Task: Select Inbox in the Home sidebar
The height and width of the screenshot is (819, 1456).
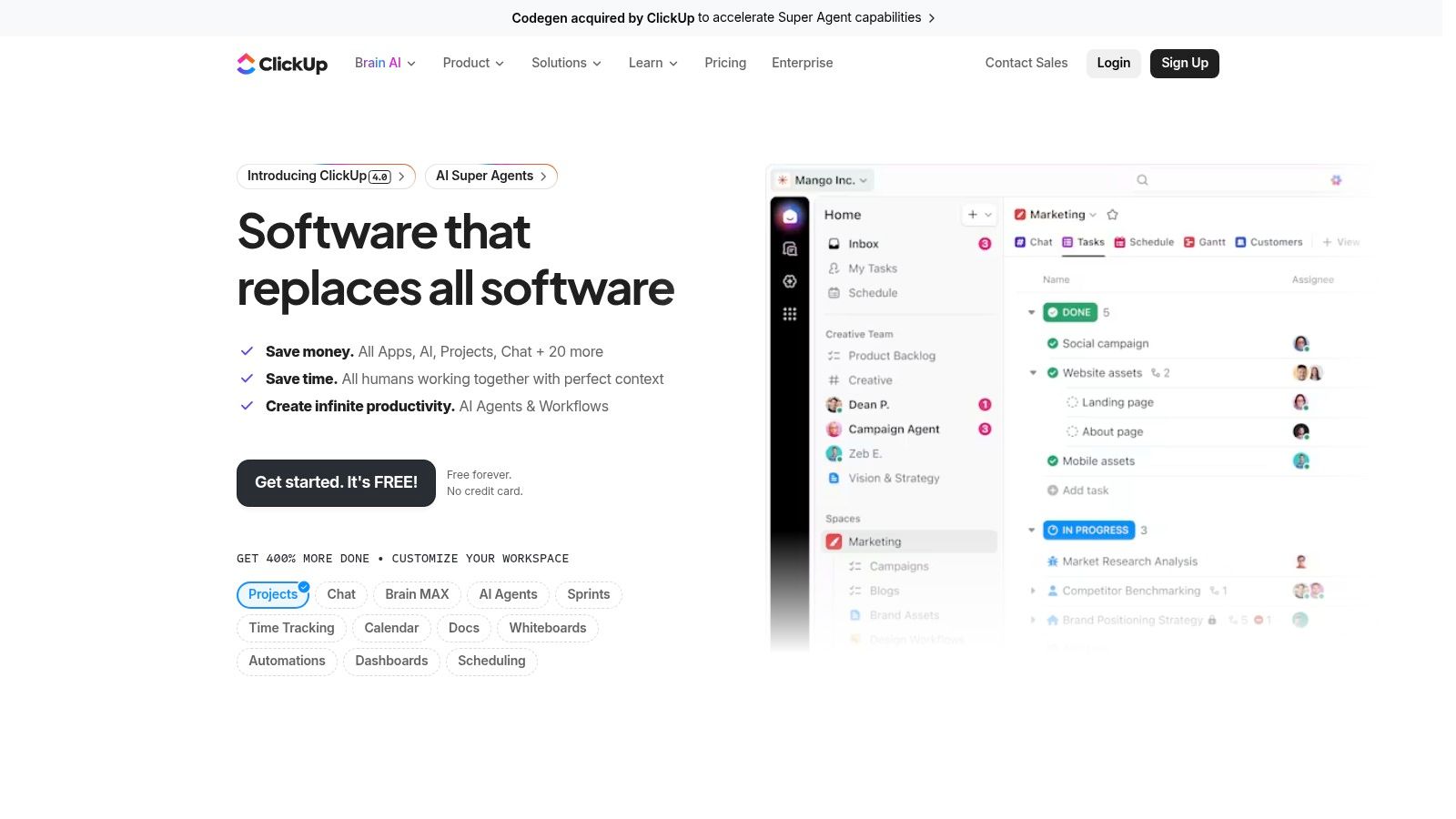Action: [861, 243]
